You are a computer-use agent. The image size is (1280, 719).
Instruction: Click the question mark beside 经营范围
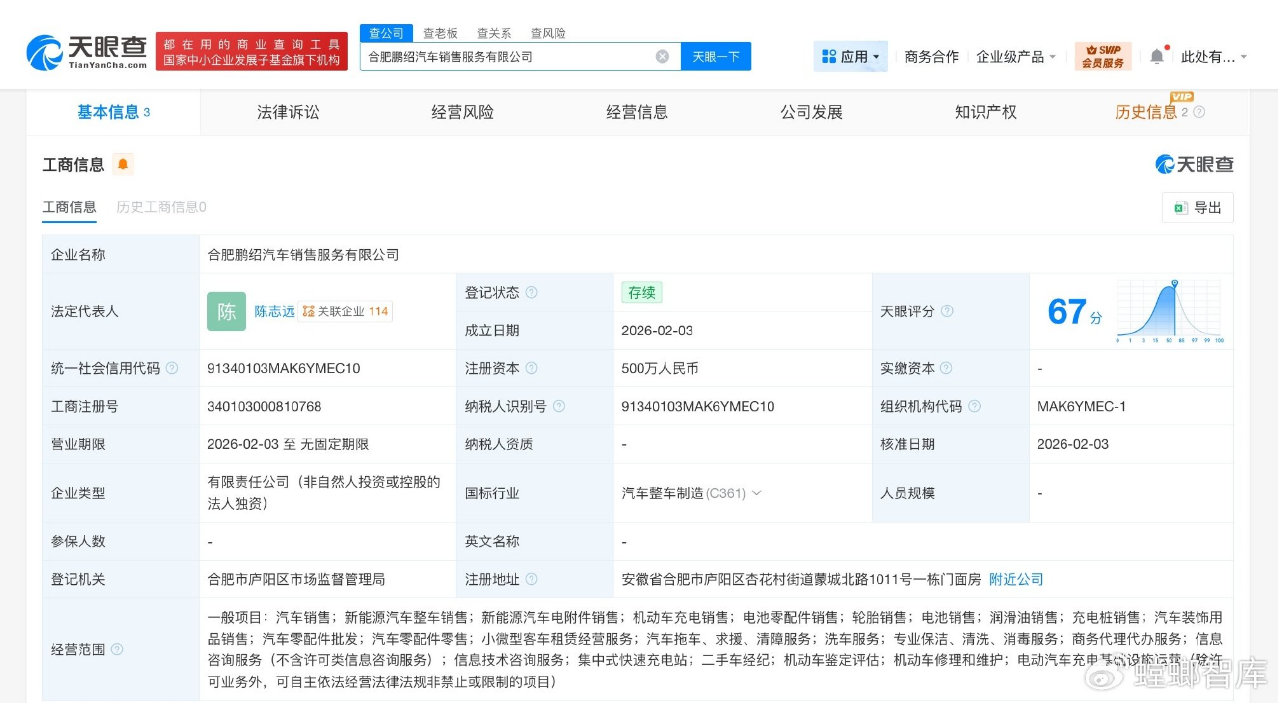pyautogui.click(x=119, y=648)
